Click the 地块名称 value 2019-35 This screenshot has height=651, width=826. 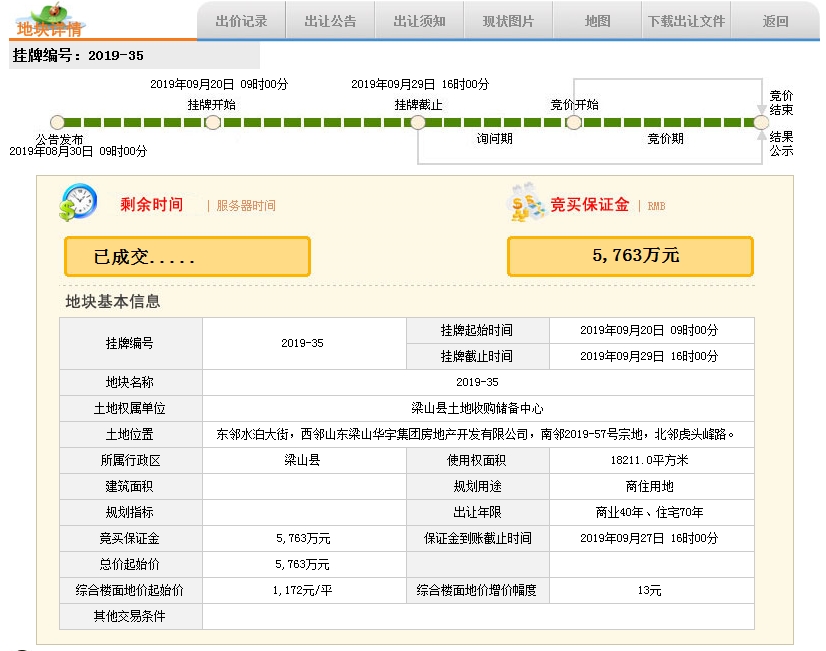pos(477,382)
